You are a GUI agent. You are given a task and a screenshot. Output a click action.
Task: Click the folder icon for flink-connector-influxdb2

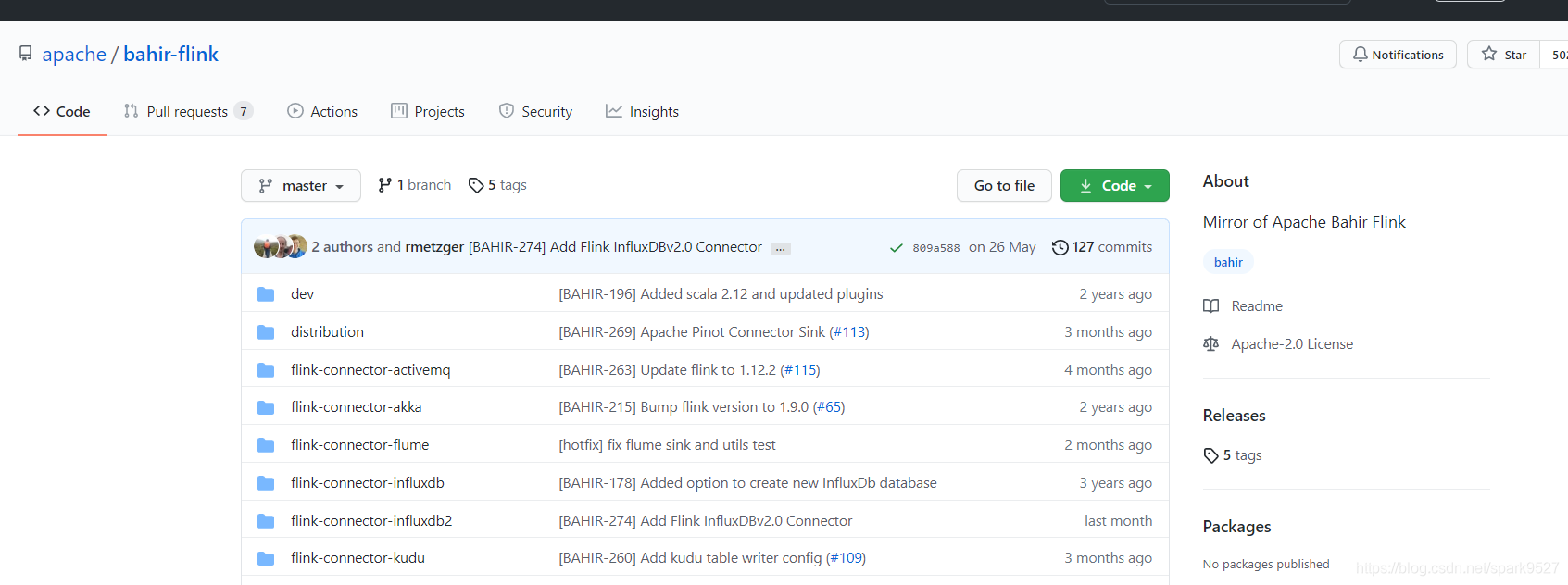[x=266, y=521]
